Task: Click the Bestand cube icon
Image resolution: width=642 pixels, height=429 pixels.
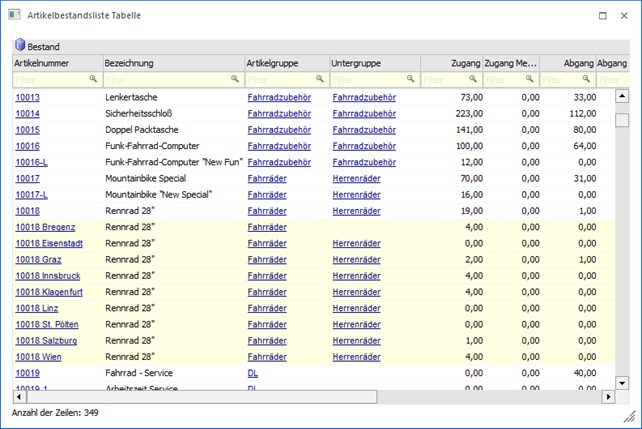Action: (x=19, y=46)
